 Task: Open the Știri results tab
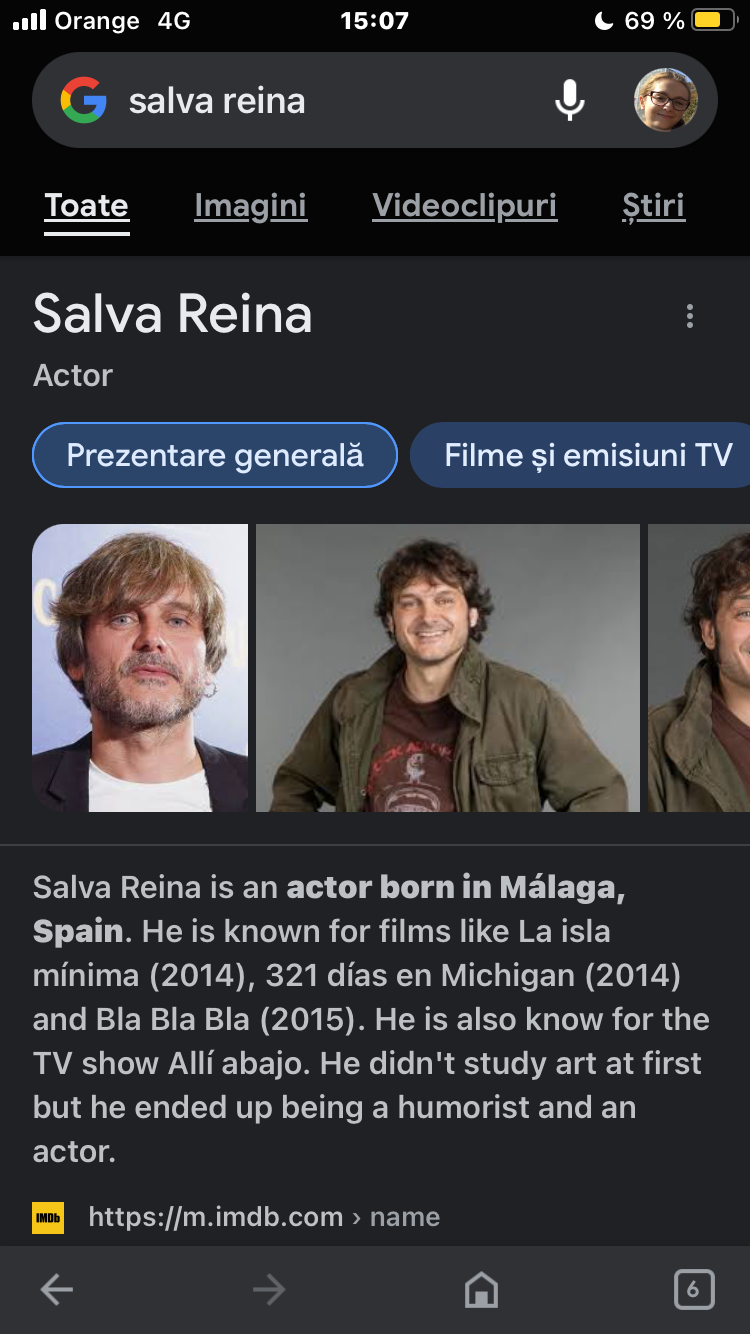tap(653, 206)
